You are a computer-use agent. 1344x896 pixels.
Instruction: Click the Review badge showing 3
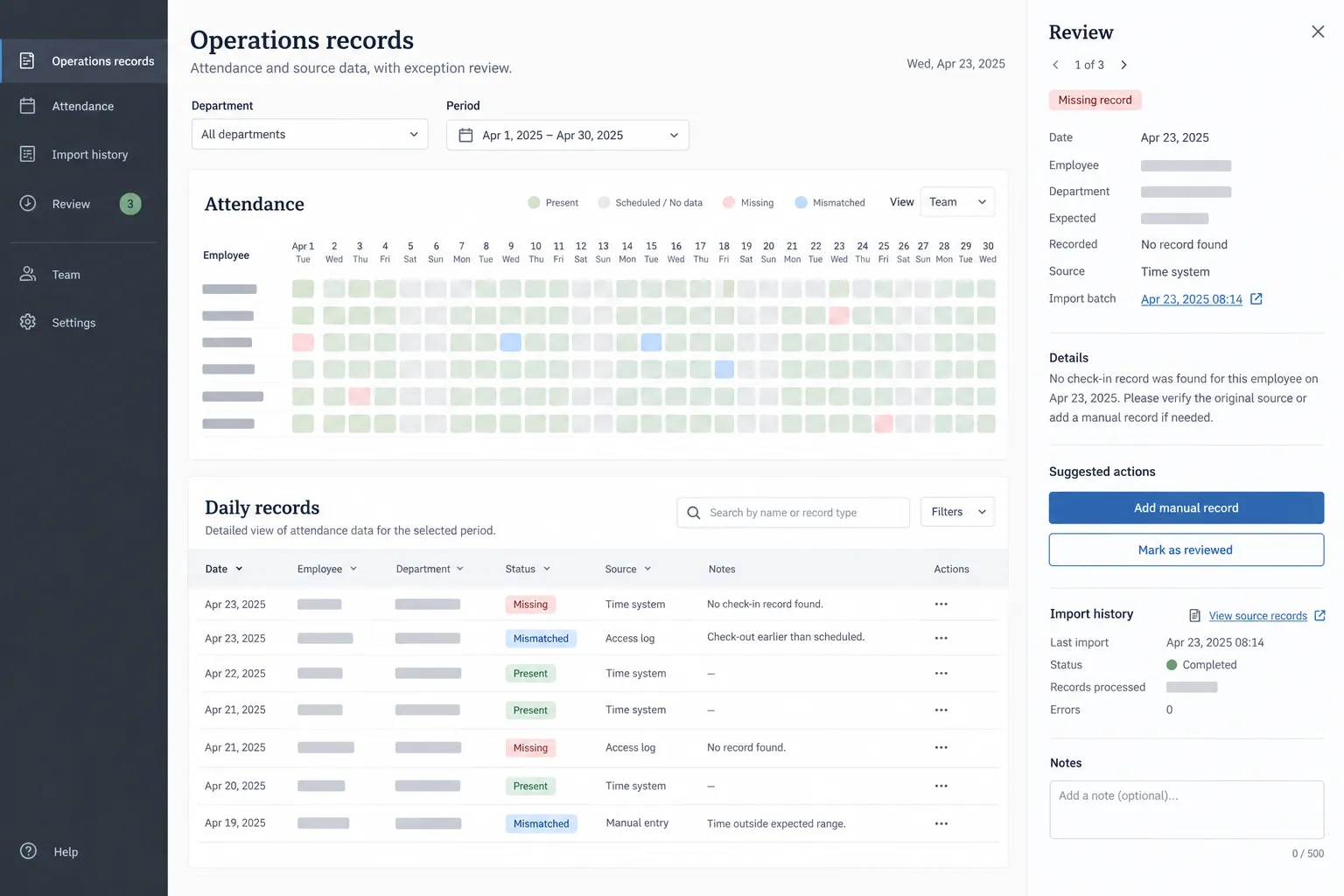coord(130,204)
